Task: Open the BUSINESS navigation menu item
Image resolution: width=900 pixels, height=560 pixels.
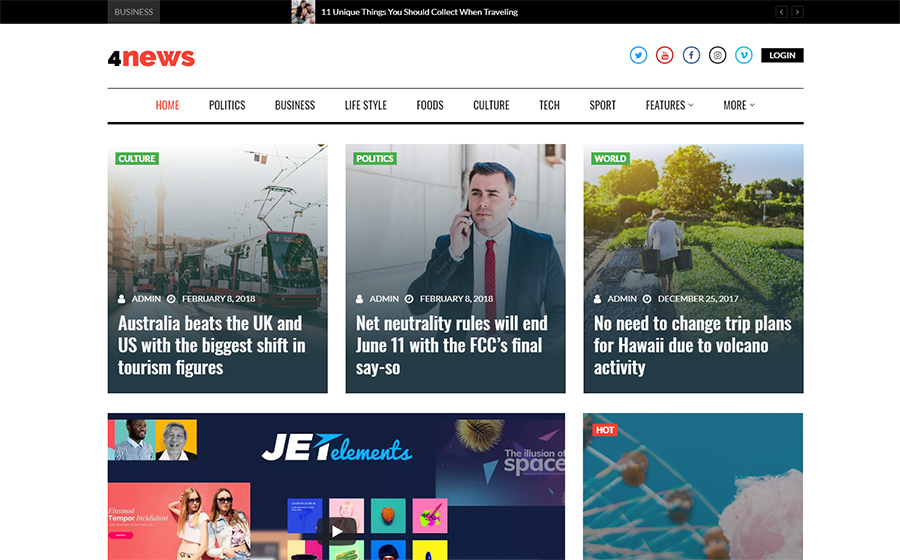Action: click(295, 105)
